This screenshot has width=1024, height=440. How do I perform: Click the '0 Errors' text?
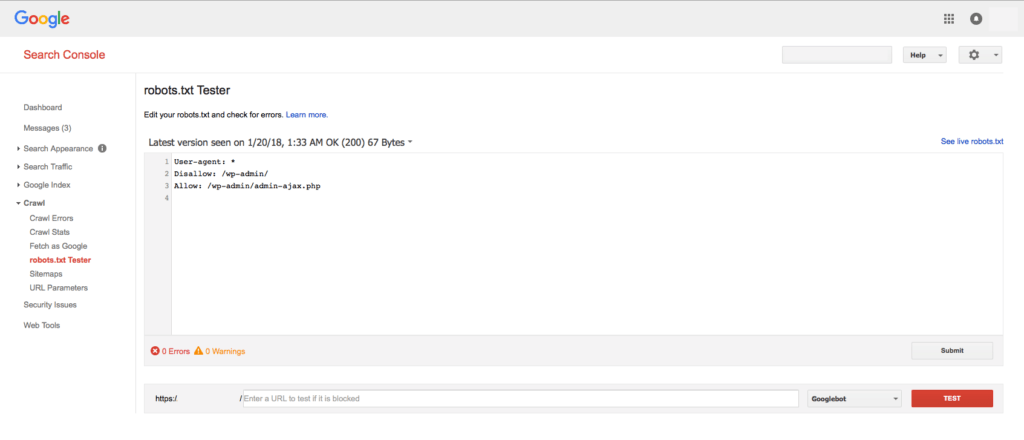pyautogui.click(x=176, y=351)
